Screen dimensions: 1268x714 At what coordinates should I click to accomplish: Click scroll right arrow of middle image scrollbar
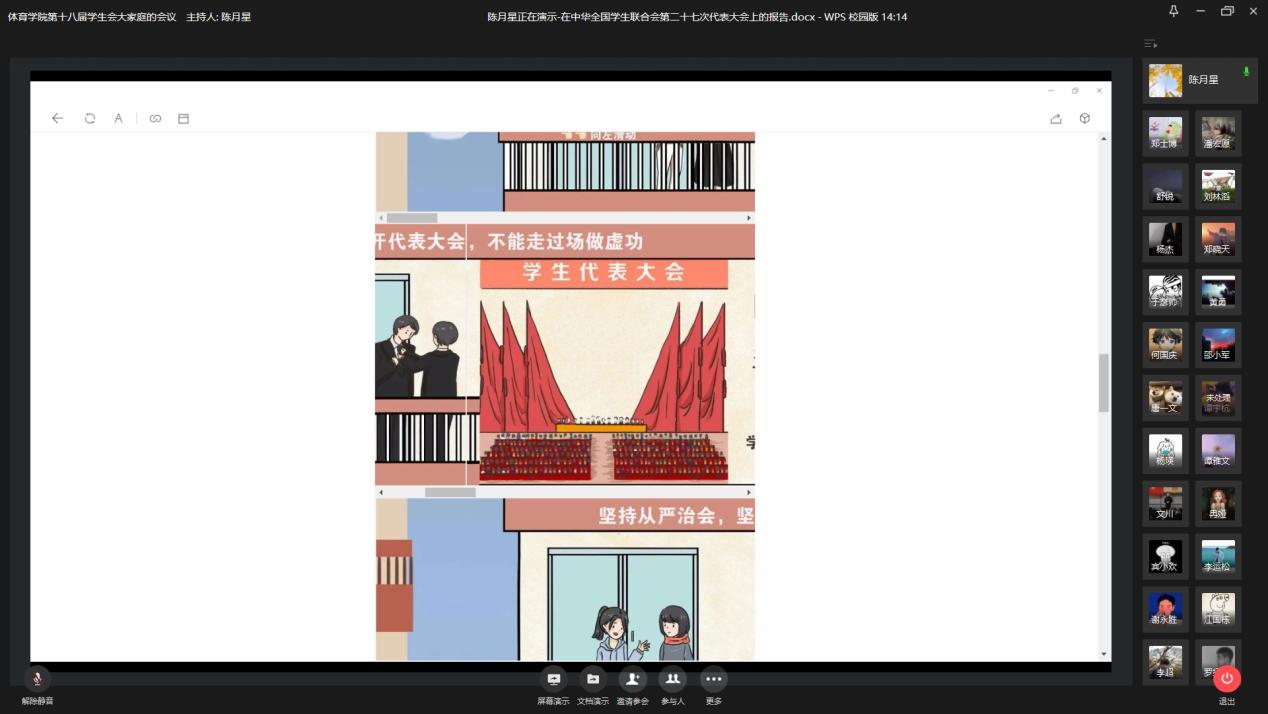tap(749, 492)
